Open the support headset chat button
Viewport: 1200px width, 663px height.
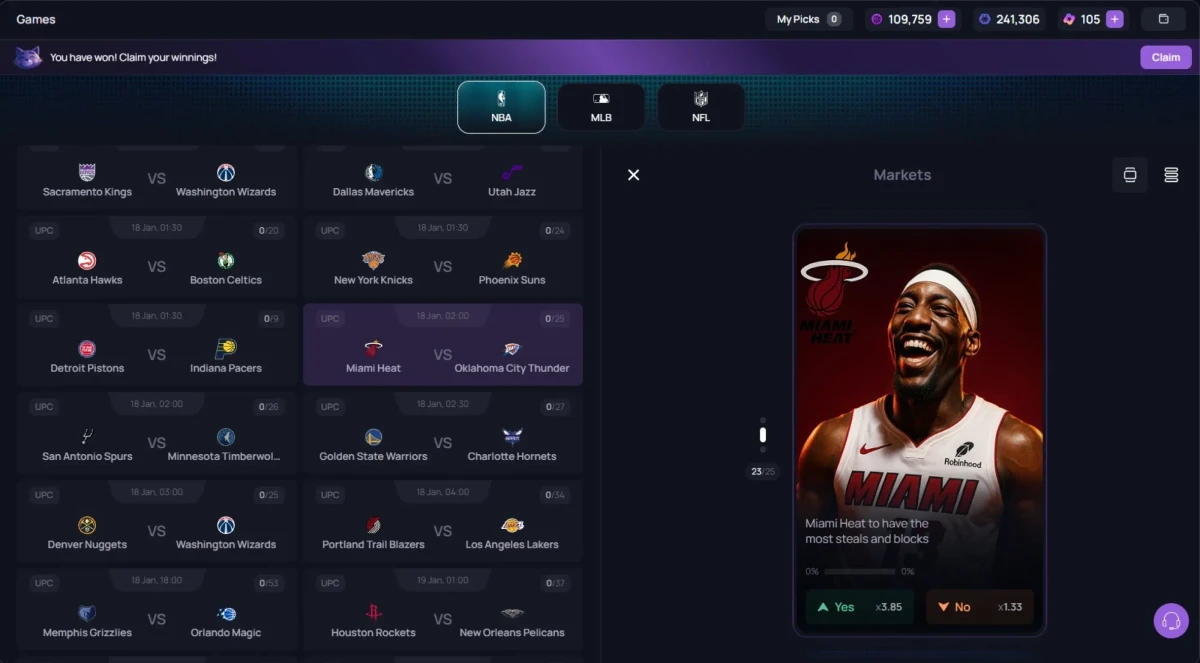click(1171, 620)
